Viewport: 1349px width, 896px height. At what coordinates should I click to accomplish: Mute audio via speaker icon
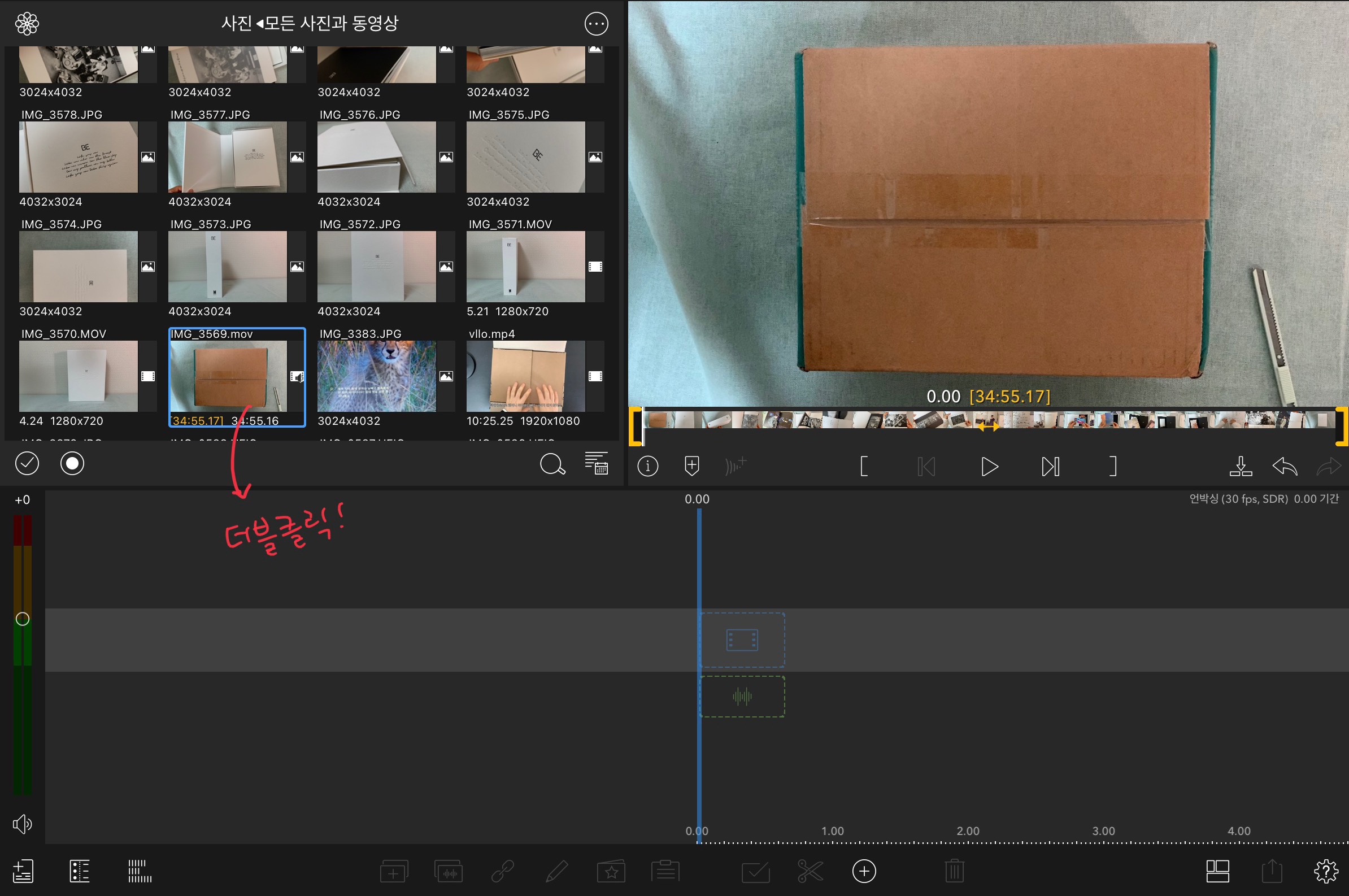coord(22,824)
